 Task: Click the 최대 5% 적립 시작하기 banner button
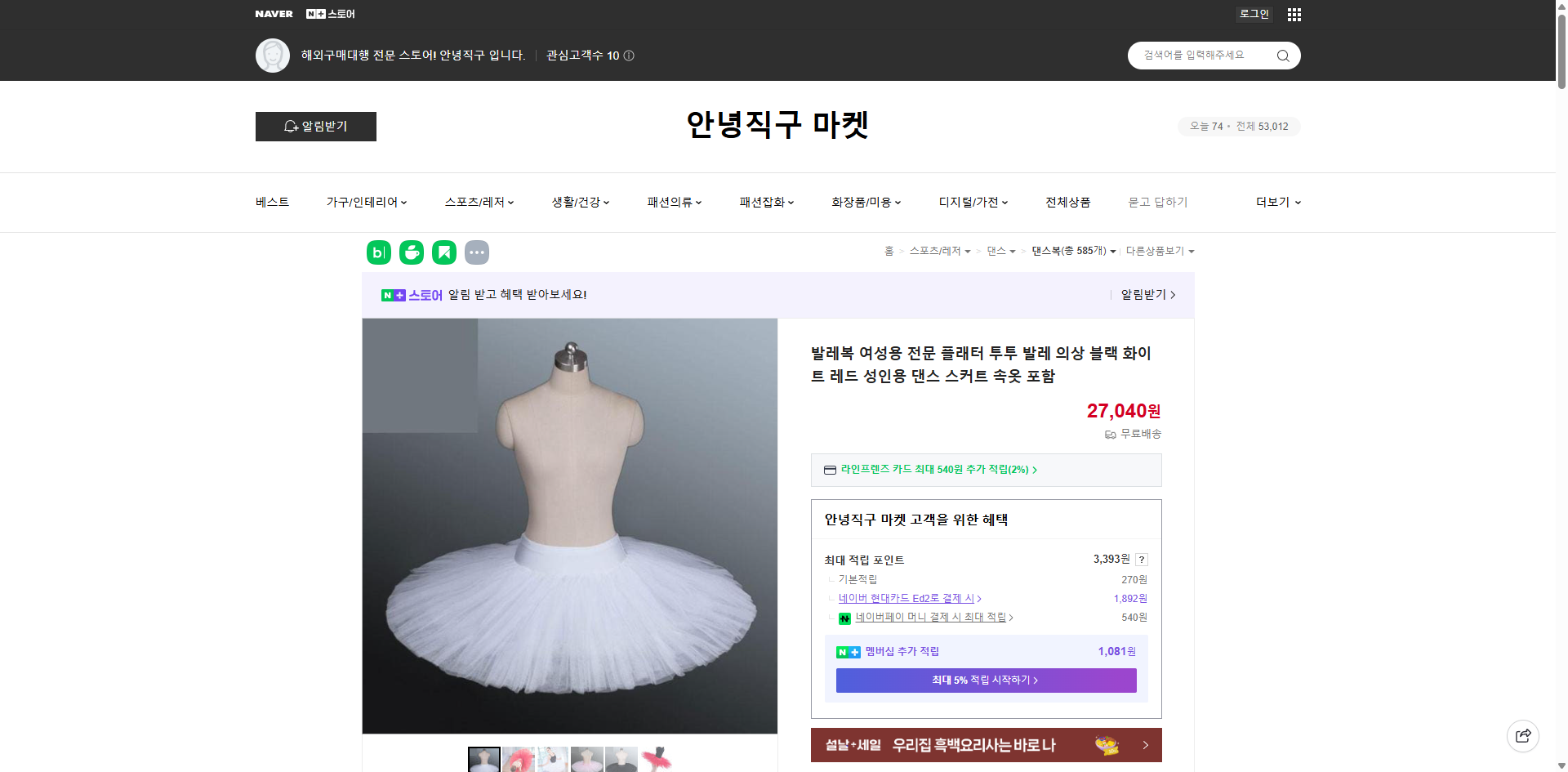tap(985, 680)
